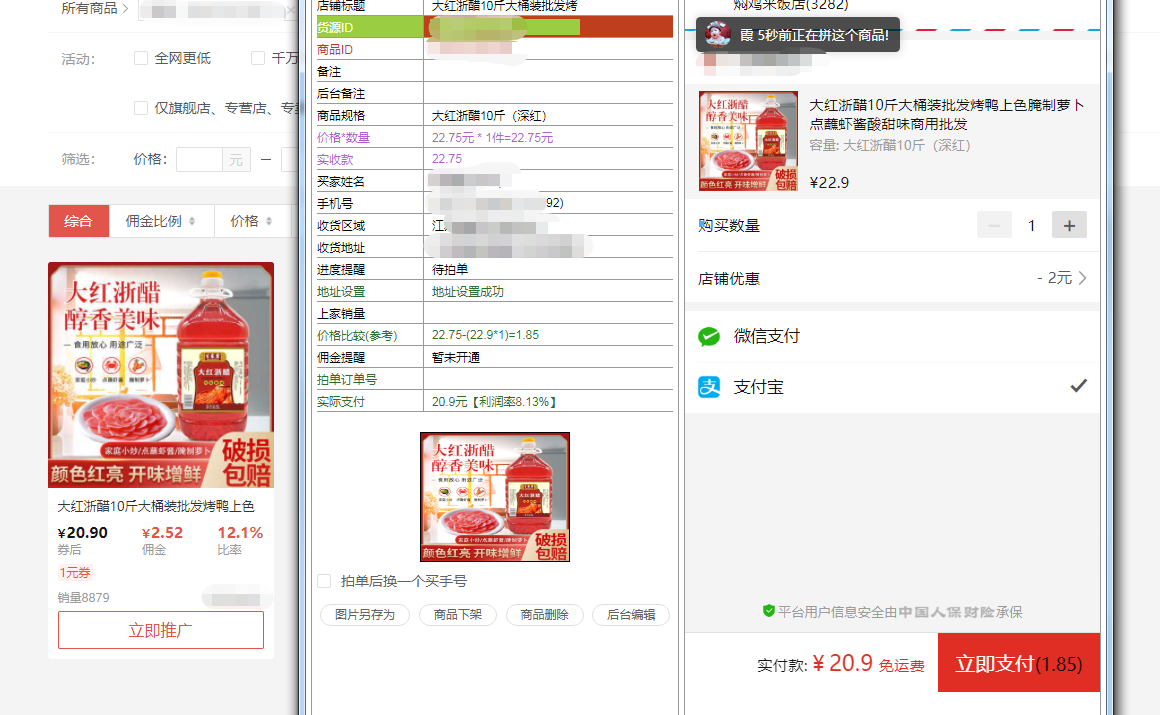Expand the 店铺优惠 discount chevron
The height and width of the screenshot is (715, 1160).
click(x=1083, y=278)
